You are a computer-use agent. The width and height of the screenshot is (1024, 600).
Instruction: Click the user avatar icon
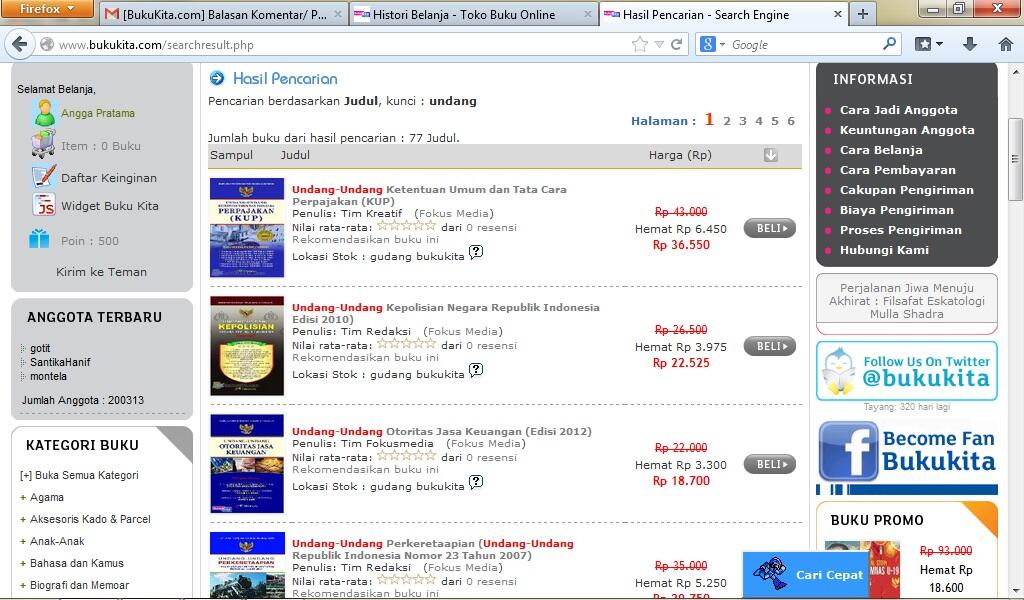click(x=44, y=113)
